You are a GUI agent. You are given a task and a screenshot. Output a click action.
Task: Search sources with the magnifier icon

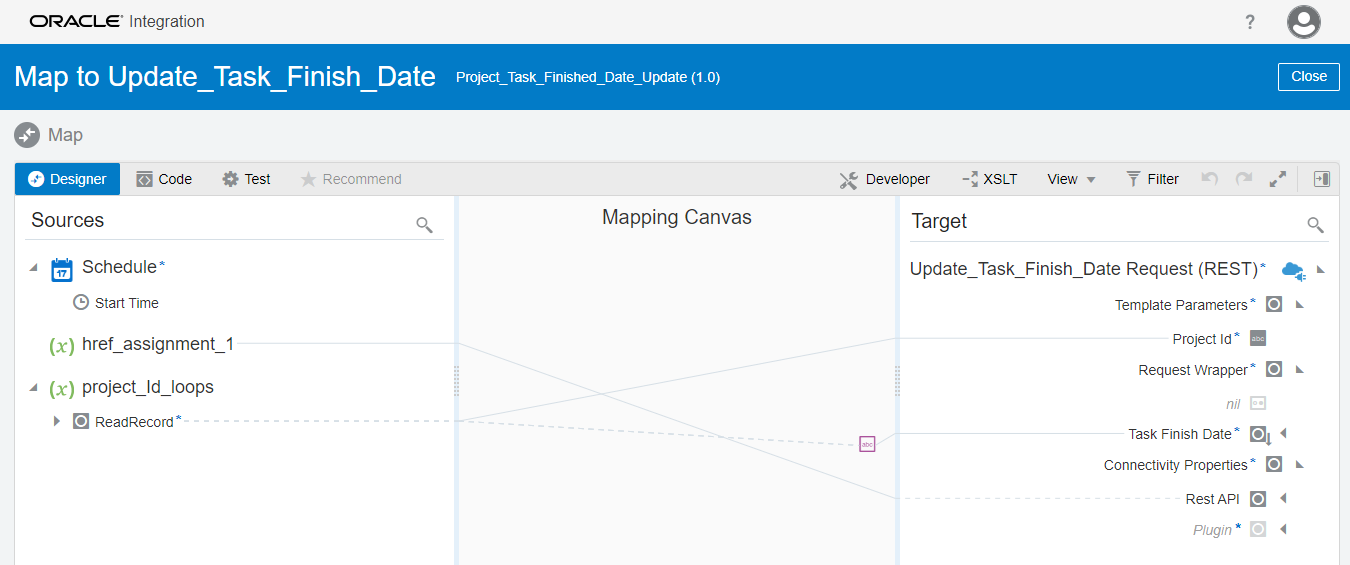[x=425, y=225]
